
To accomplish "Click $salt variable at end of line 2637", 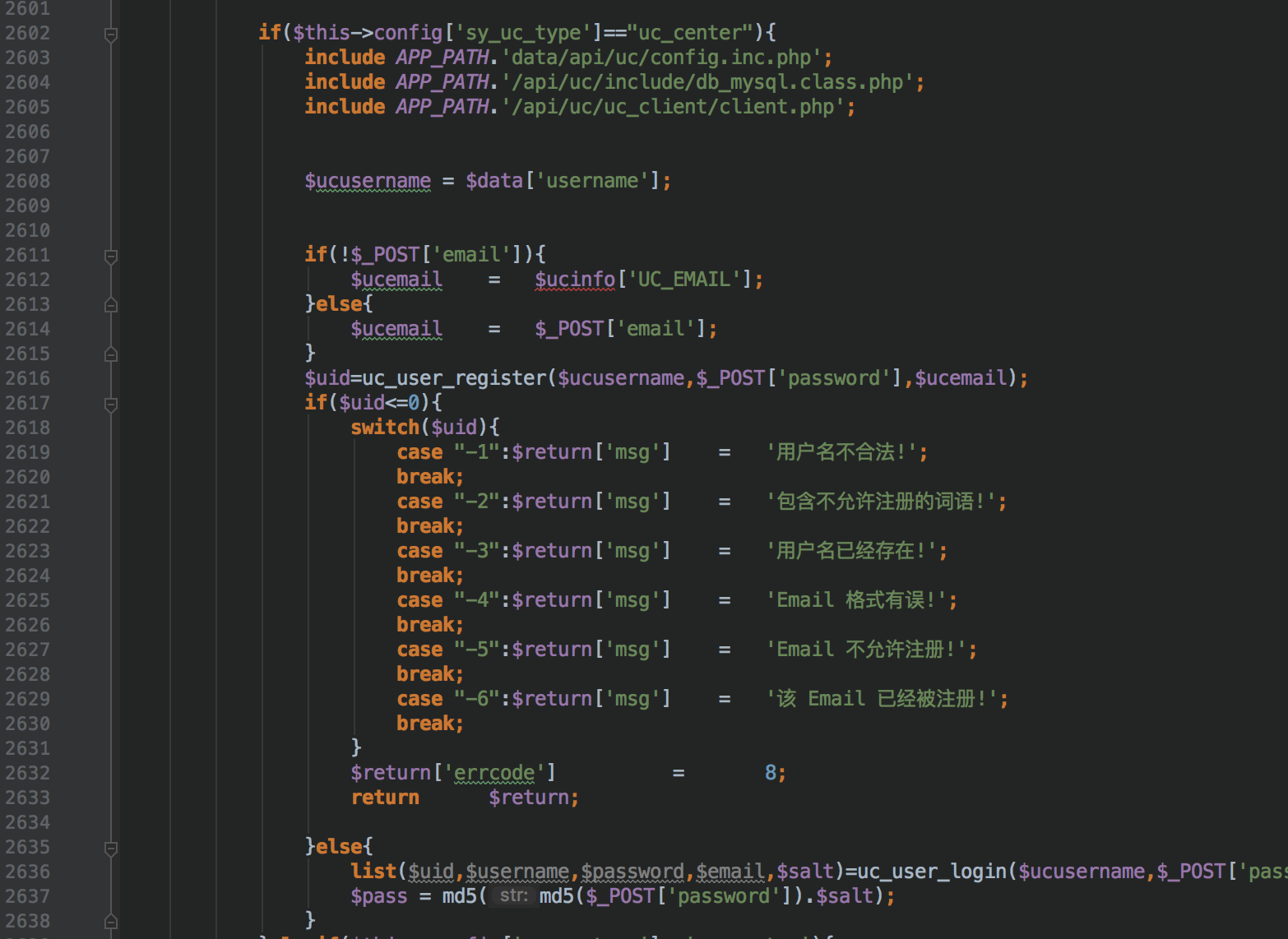I will tap(845, 896).
